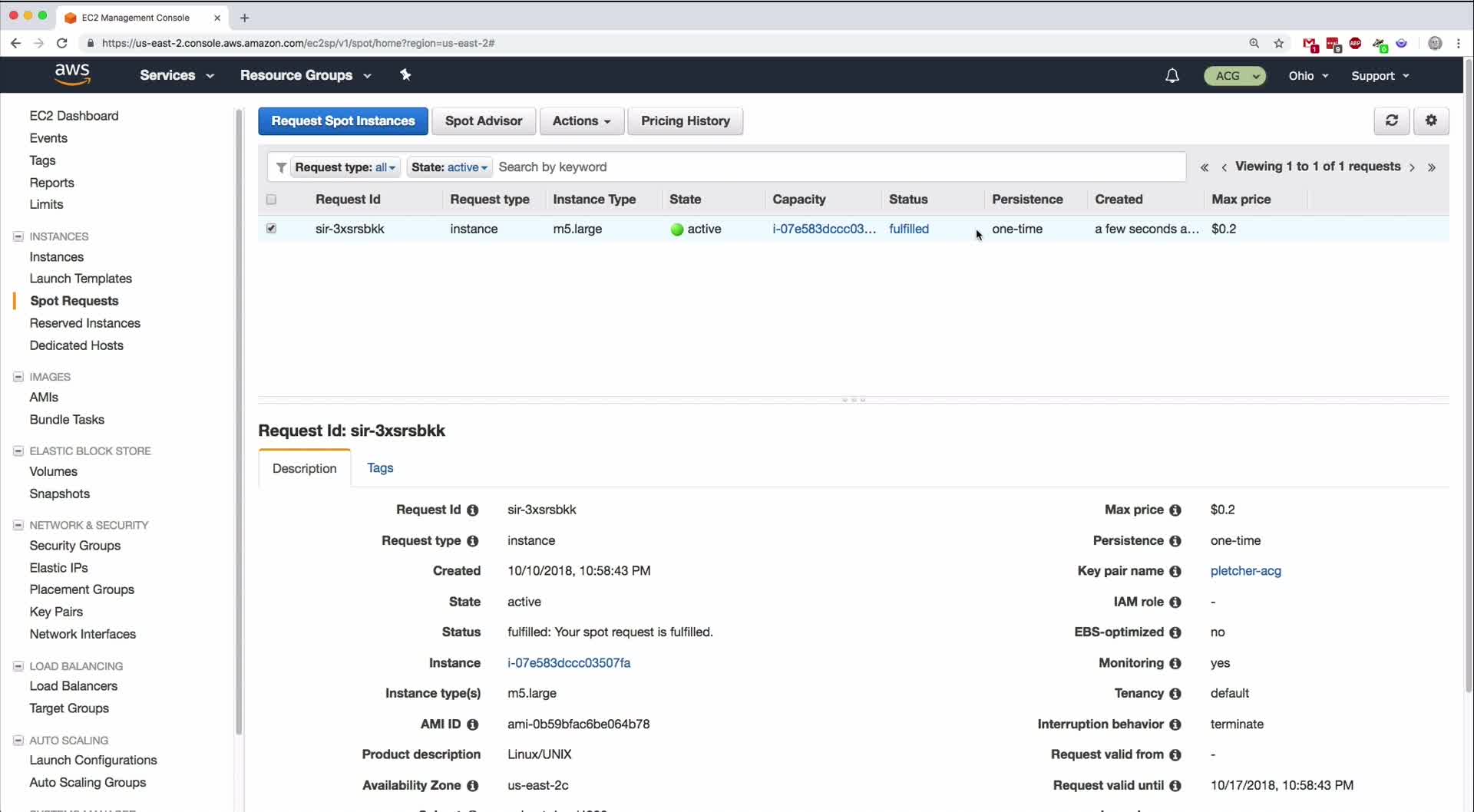Go to first page of requests
Viewport: 1474px width, 812px height.
1204,167
